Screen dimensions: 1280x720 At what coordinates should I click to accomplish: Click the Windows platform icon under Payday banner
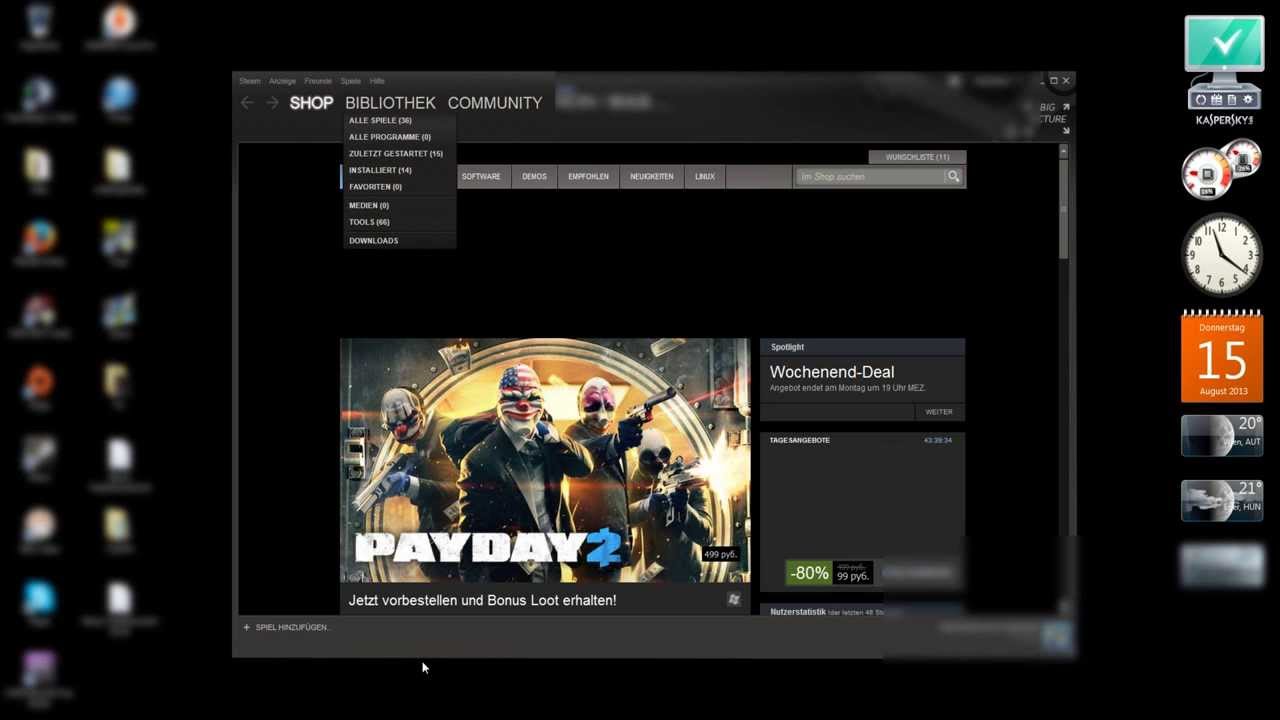tap(733, 599)
